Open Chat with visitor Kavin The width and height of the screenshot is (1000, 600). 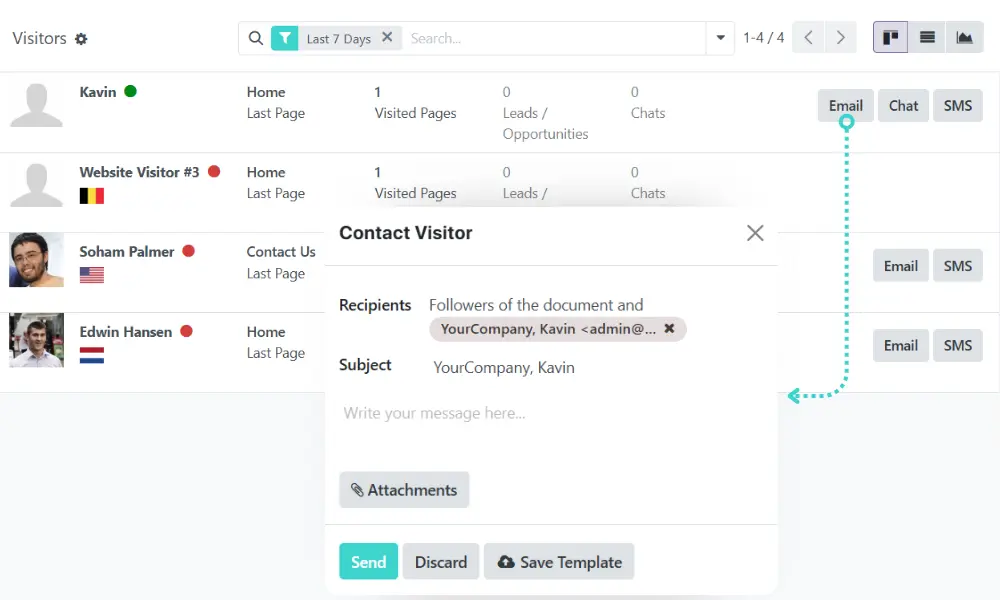point(903,106)
